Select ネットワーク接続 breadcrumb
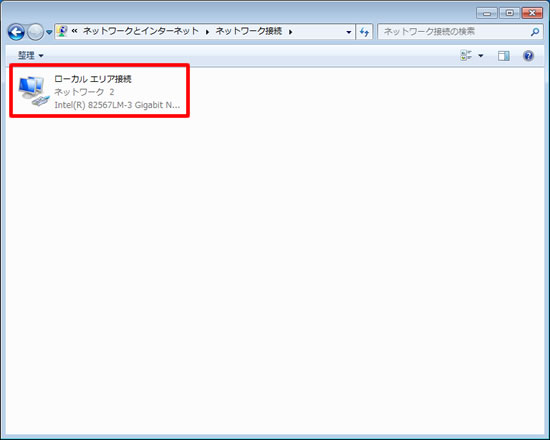Screen dimensions: 550x440 pyautogui.click(x=249, y=31)
